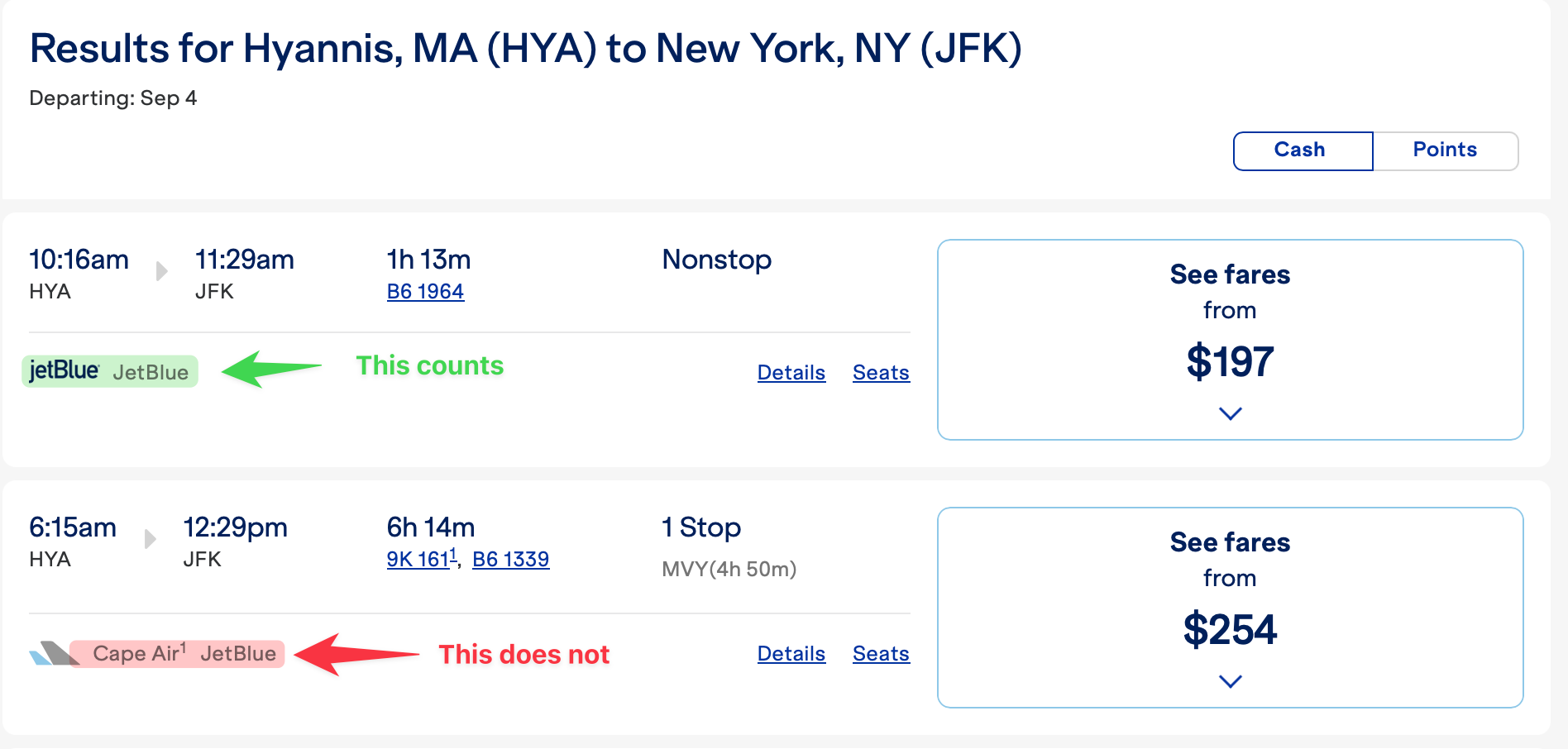This screenshot has width=1568, height=749.
Task: Click the $254 price in the fares card
Action: [1230, 630]
